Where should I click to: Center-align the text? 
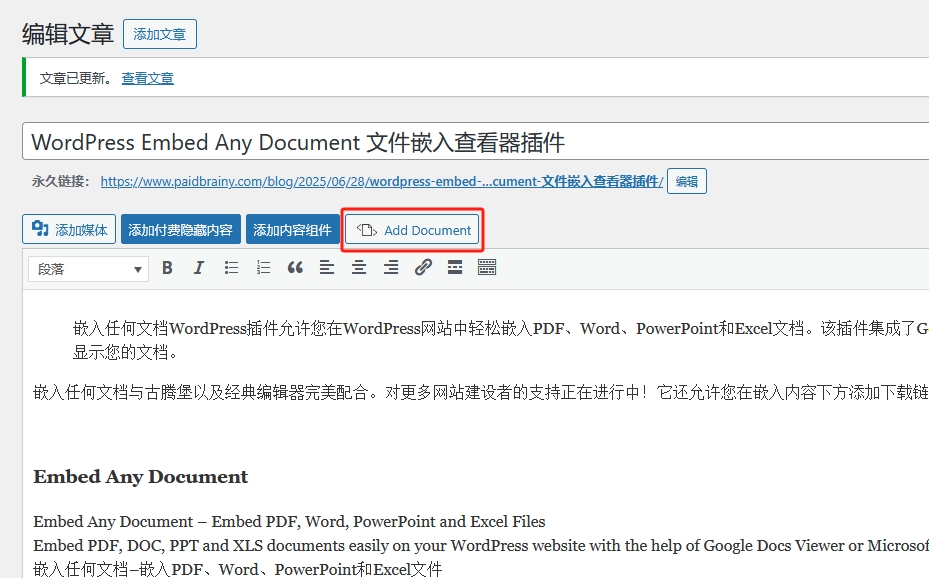point(359,268)
